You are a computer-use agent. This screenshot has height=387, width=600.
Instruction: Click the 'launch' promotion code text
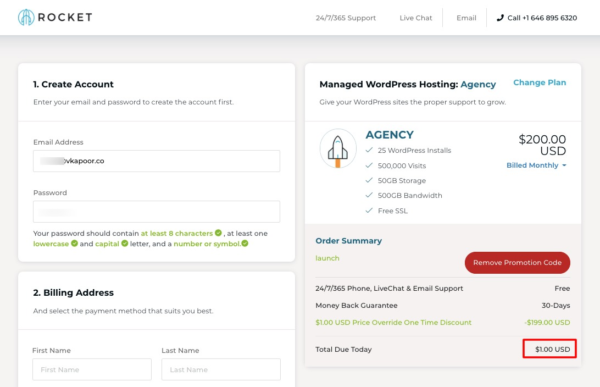327,258
